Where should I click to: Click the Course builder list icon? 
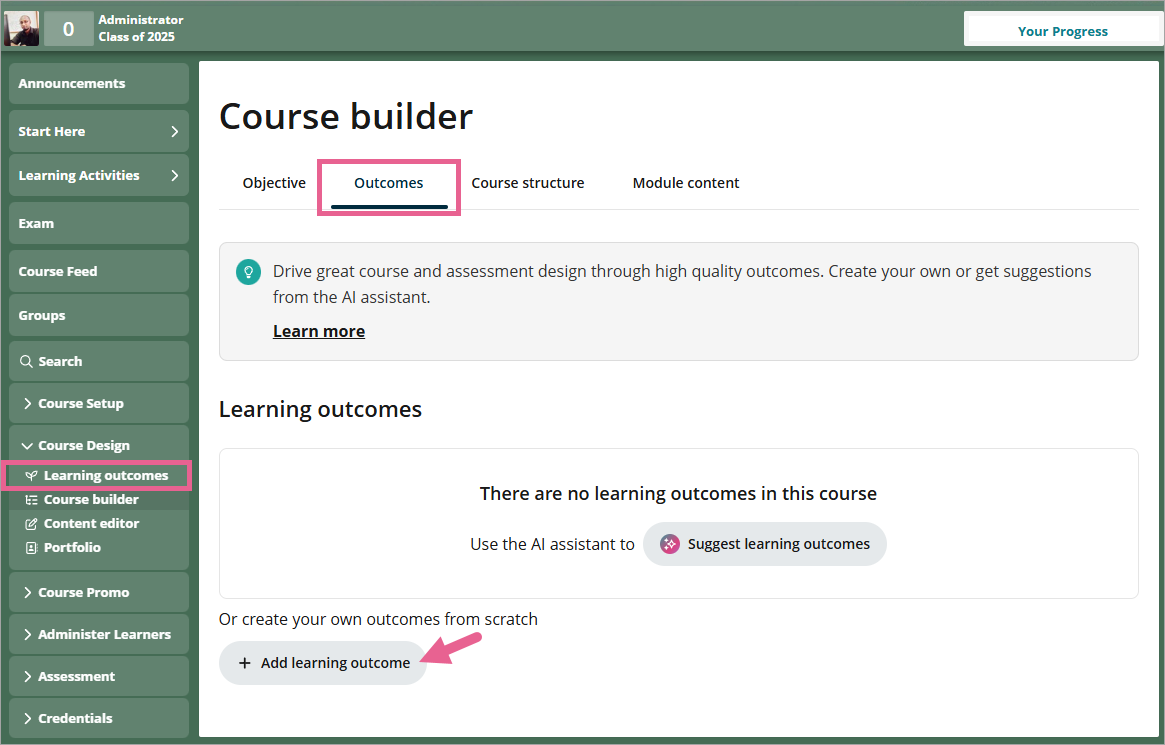[31, 500]
